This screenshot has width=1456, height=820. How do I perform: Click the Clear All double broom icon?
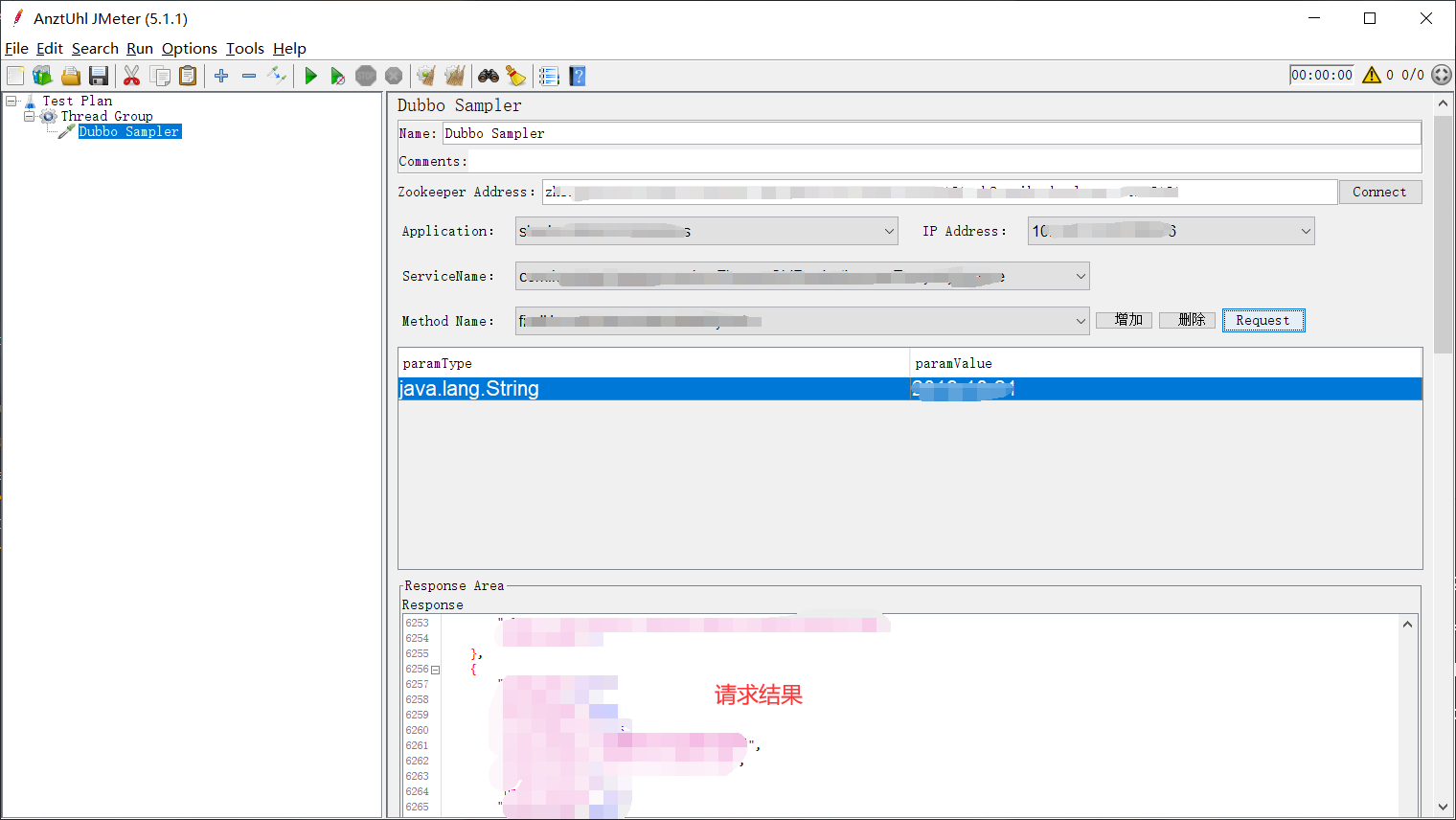tap(454, 76)
